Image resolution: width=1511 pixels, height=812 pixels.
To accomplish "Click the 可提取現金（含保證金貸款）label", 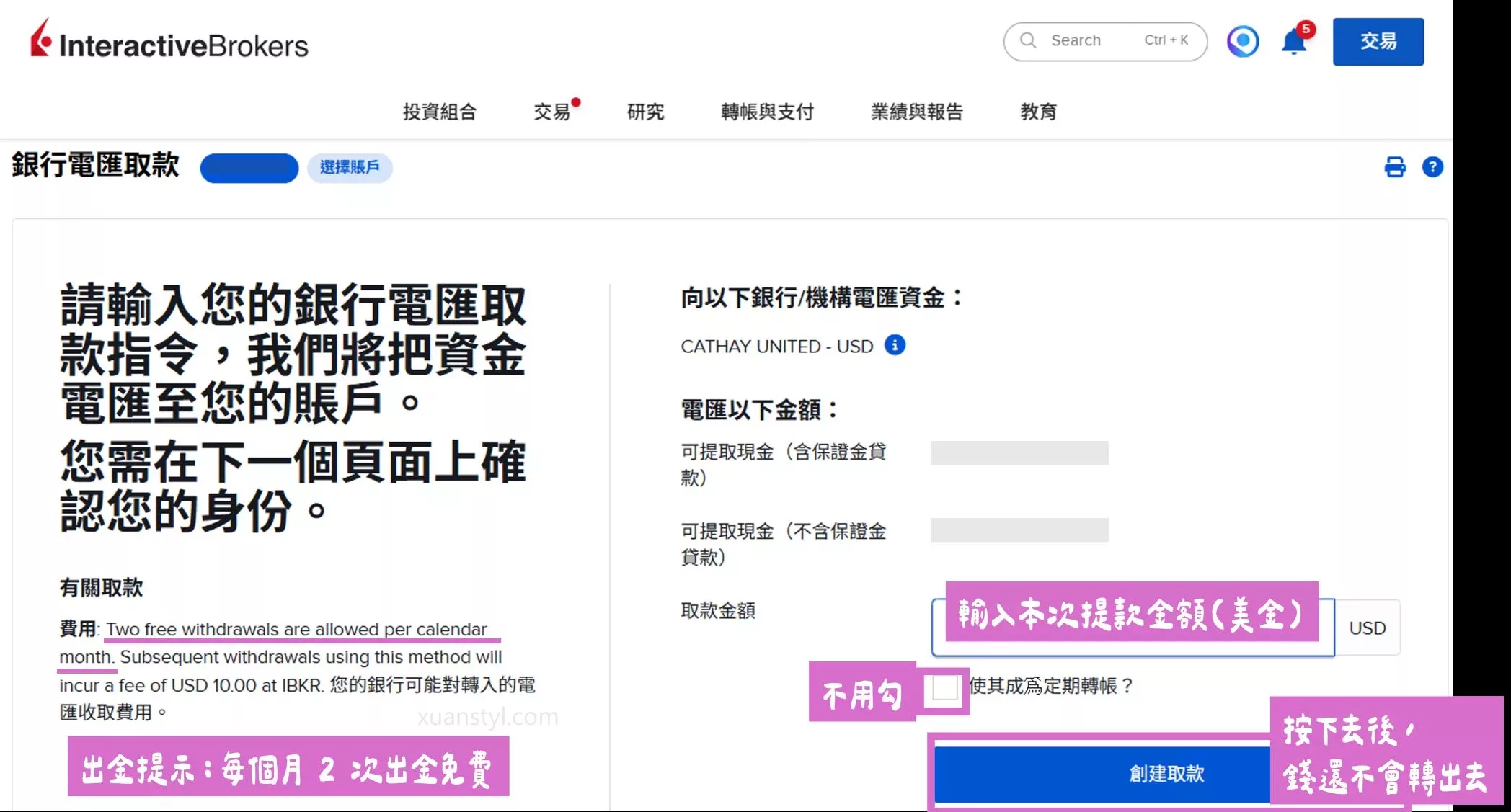I will 784,465.
